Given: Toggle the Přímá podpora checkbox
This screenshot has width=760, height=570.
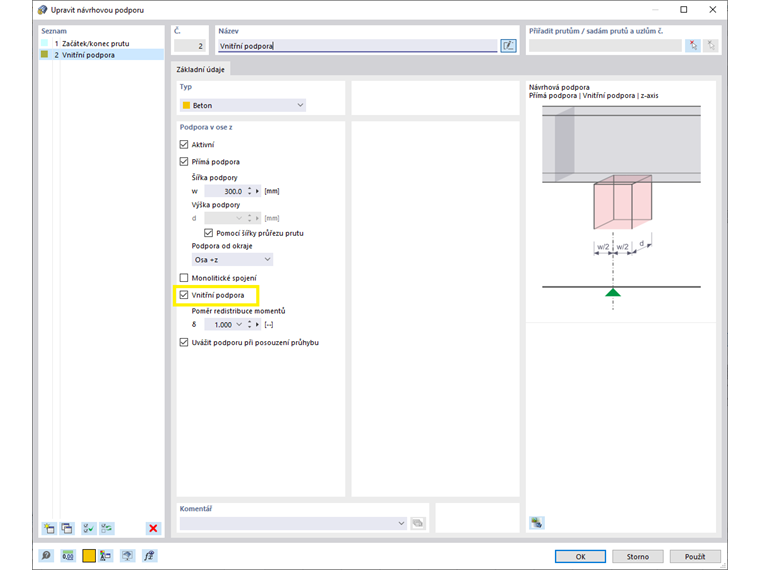Looking at the screenshot, I should [184, 161].
